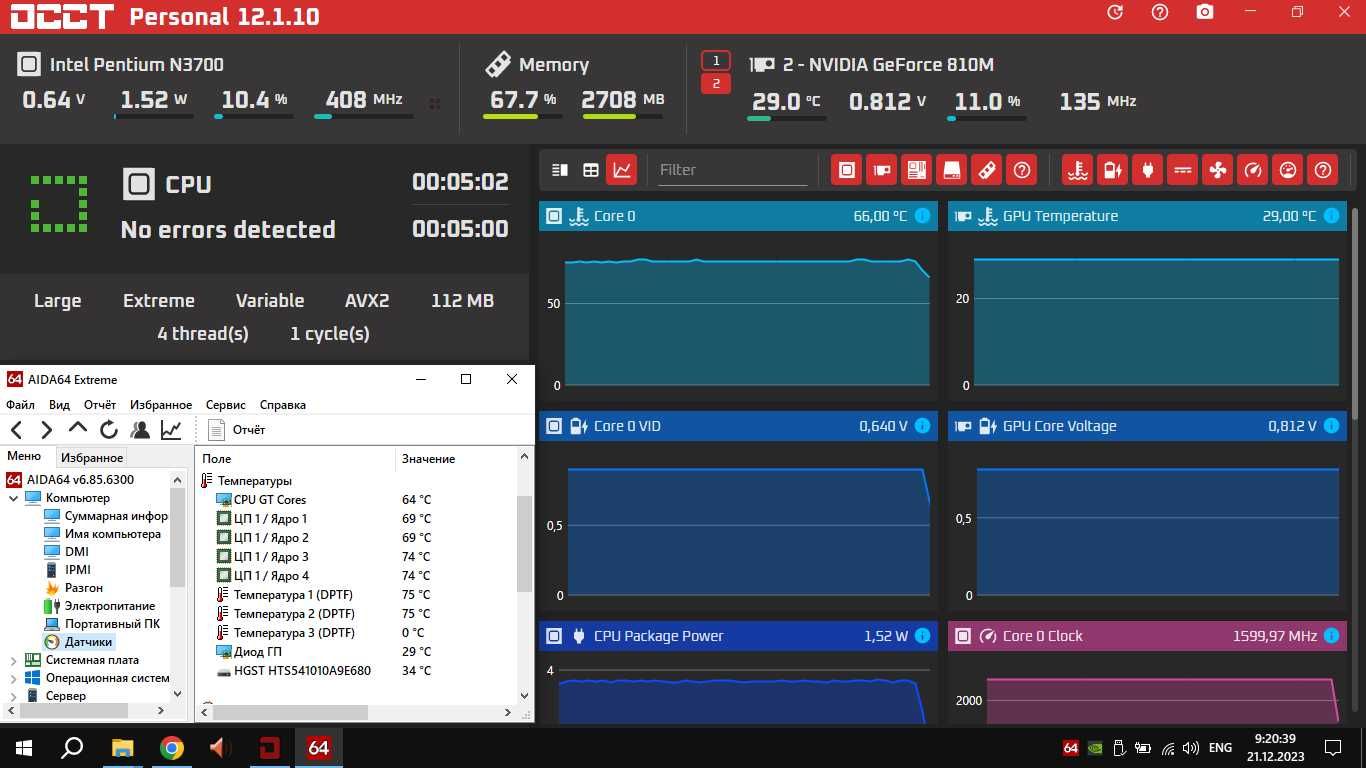Toggle the temperature sensor type filter
1366x768 pixels.
pos(1077,170)
